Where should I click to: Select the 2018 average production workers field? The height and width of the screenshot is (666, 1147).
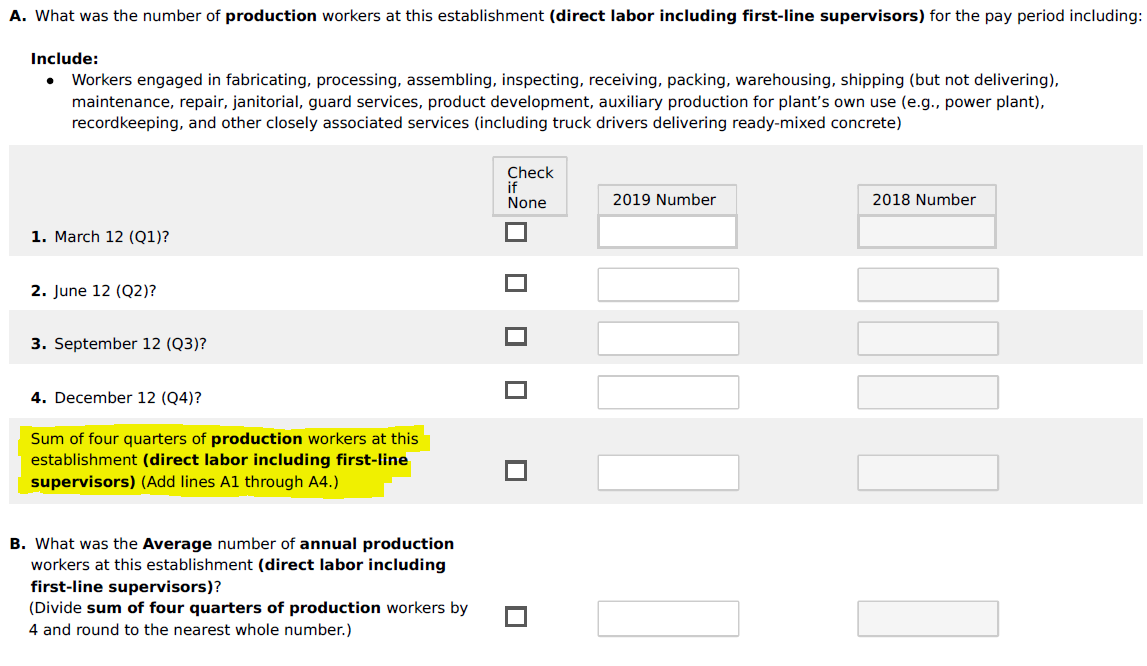[927, 618]
